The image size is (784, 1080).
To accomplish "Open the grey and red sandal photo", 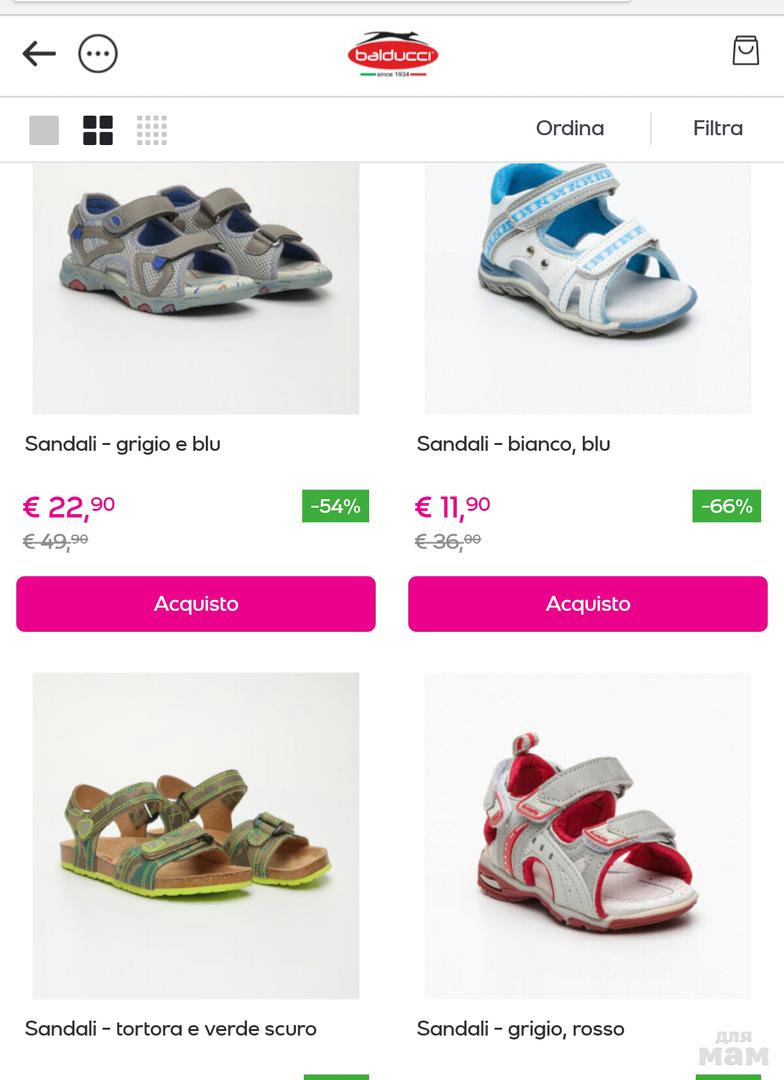I will 588,835.
